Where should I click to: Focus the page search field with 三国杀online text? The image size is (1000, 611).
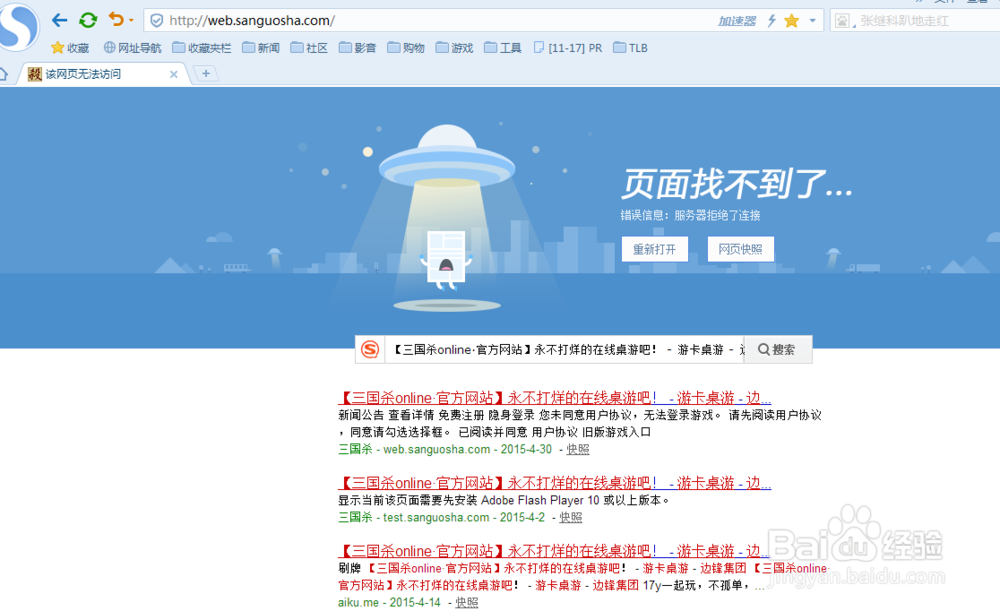565,350
